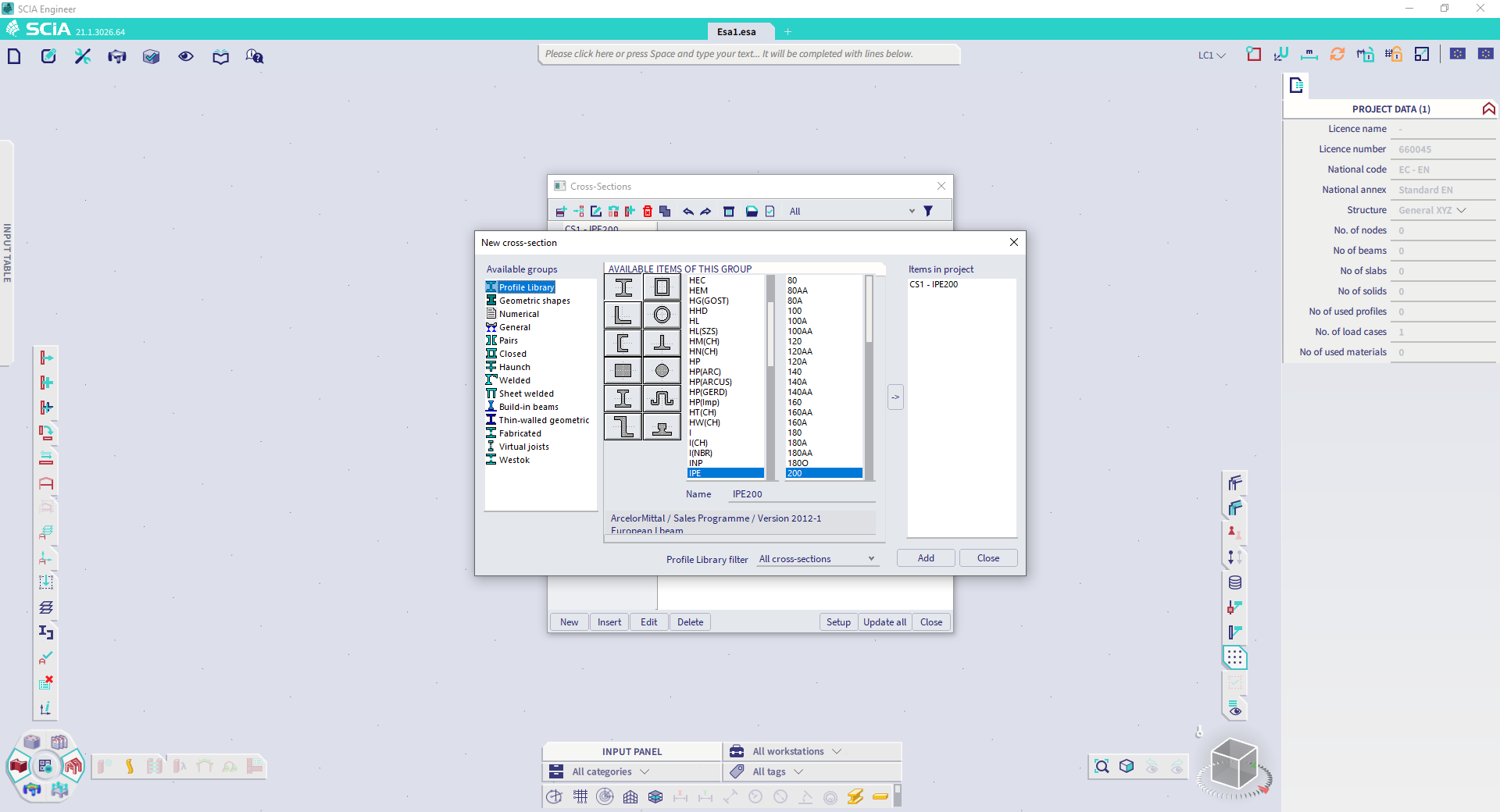Open the Profile Library filter dropdown
Viewport: 1500px width, 812px height.
point(816,558)
